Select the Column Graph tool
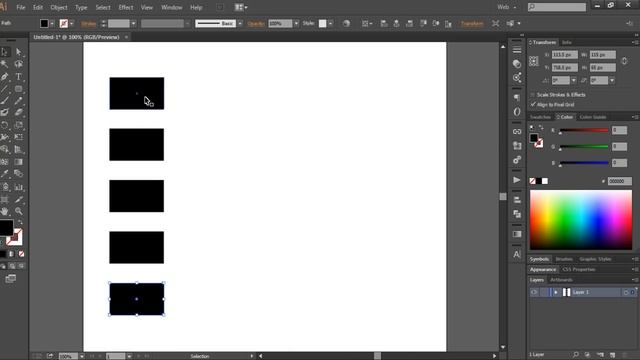This screenshot has height=360, width=640. click(x=18, y=187)
